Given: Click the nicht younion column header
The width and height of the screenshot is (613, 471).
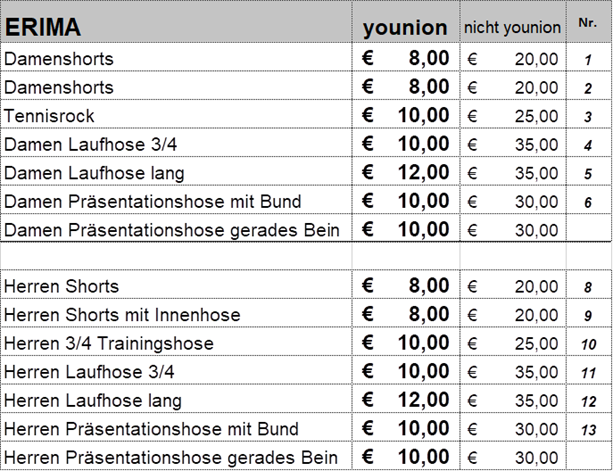Looking at the screenshot, I should 513,21.
